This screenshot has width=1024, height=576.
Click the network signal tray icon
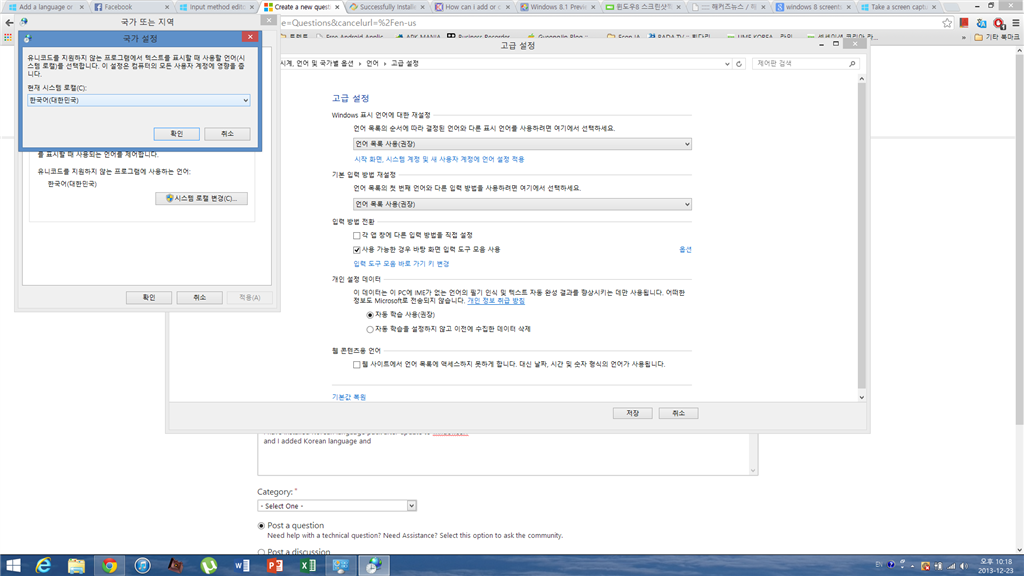click(x=952, y=566)
